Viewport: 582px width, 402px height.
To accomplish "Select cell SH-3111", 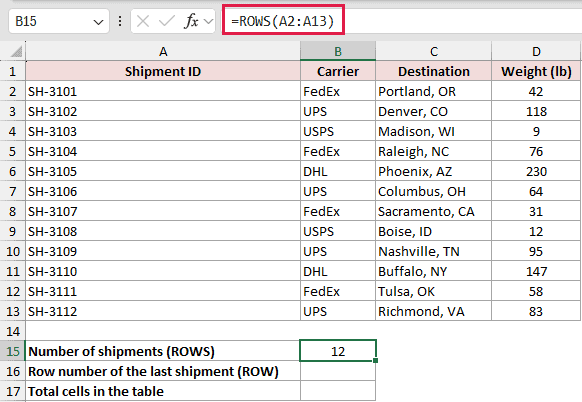I will (x=163, y=291).
